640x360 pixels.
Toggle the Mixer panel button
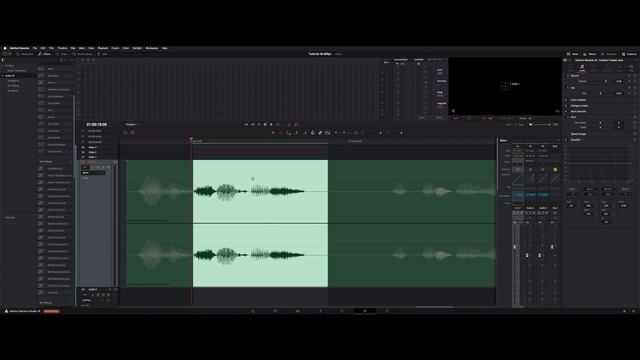573,54
